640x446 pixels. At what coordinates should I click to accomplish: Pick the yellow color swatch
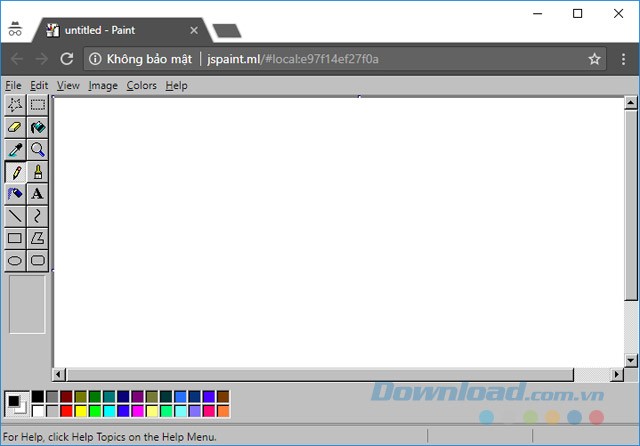pos(81,411)
